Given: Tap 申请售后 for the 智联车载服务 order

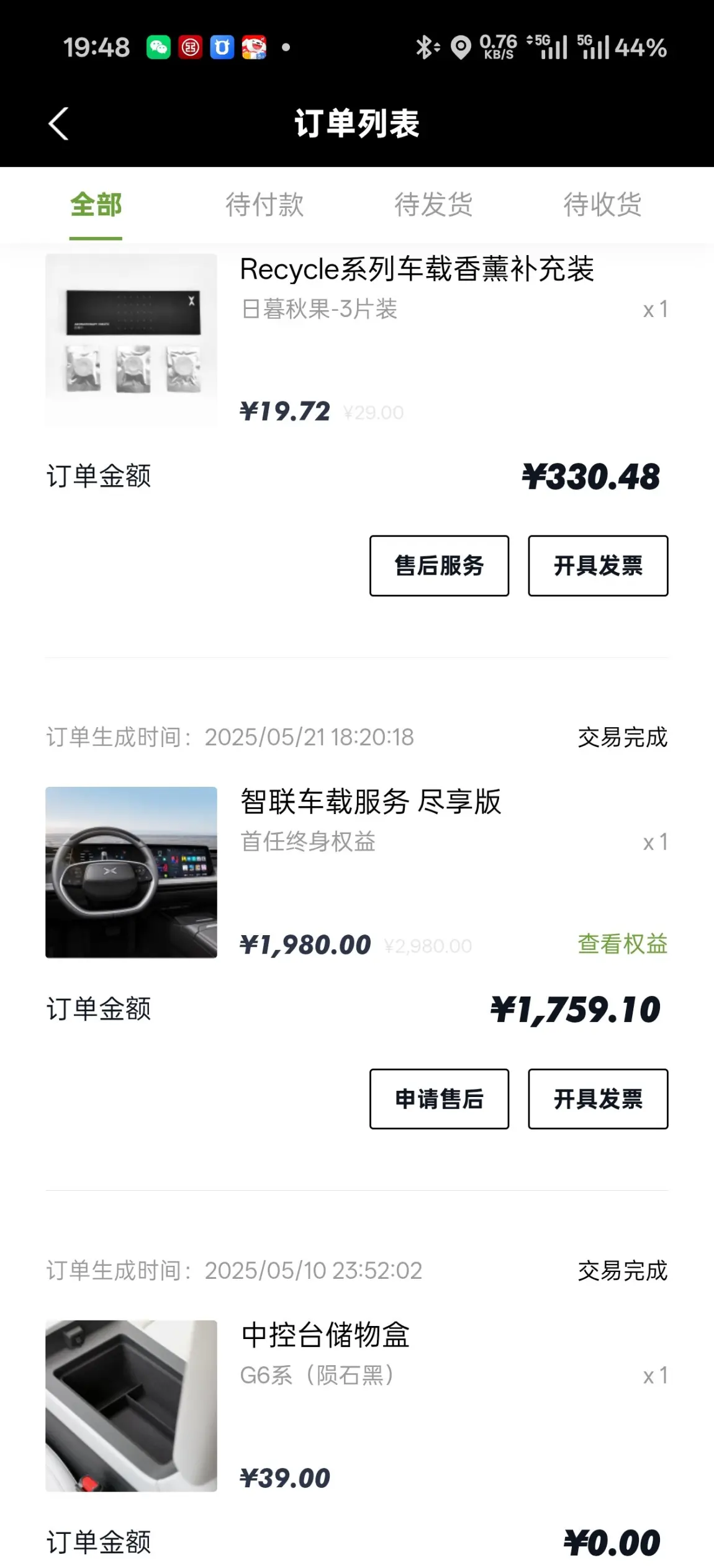Looking at the screenshot, I should [x=439, y=1099].
